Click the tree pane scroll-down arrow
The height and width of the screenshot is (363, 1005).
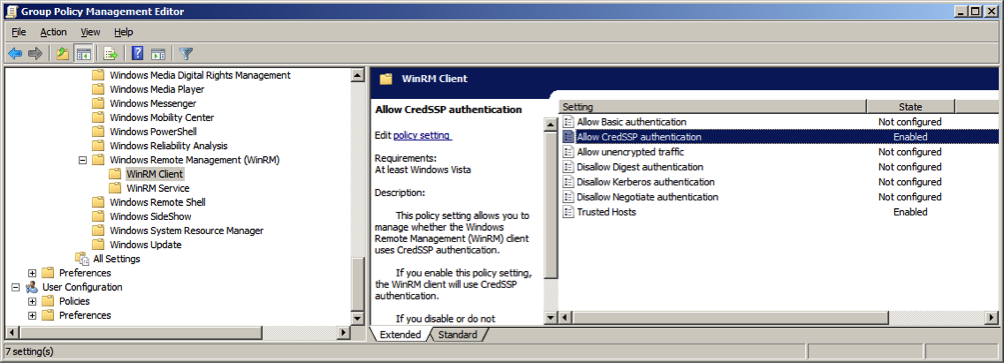[358, 319]
